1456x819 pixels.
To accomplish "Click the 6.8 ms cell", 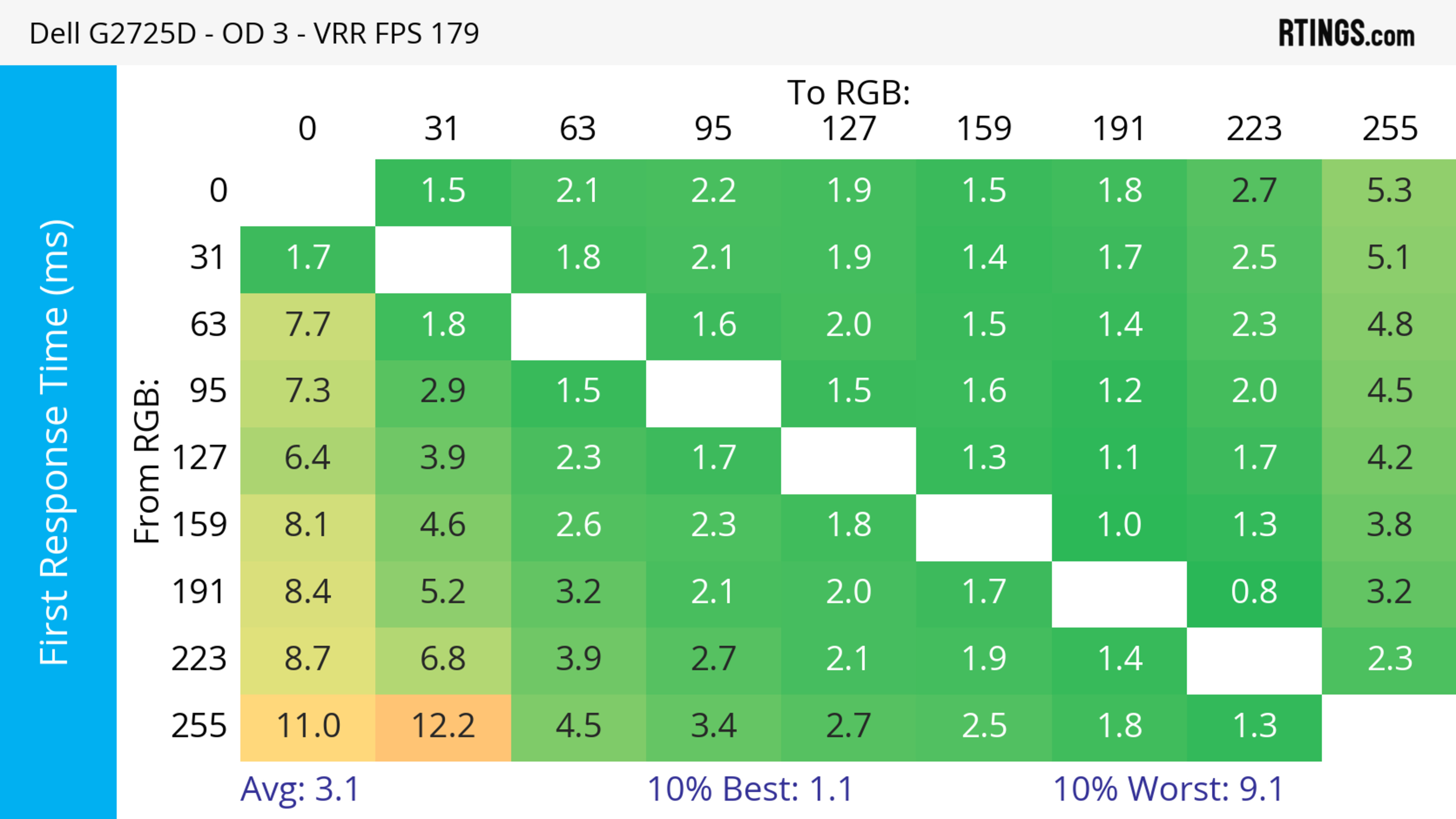I will (443, 659).
